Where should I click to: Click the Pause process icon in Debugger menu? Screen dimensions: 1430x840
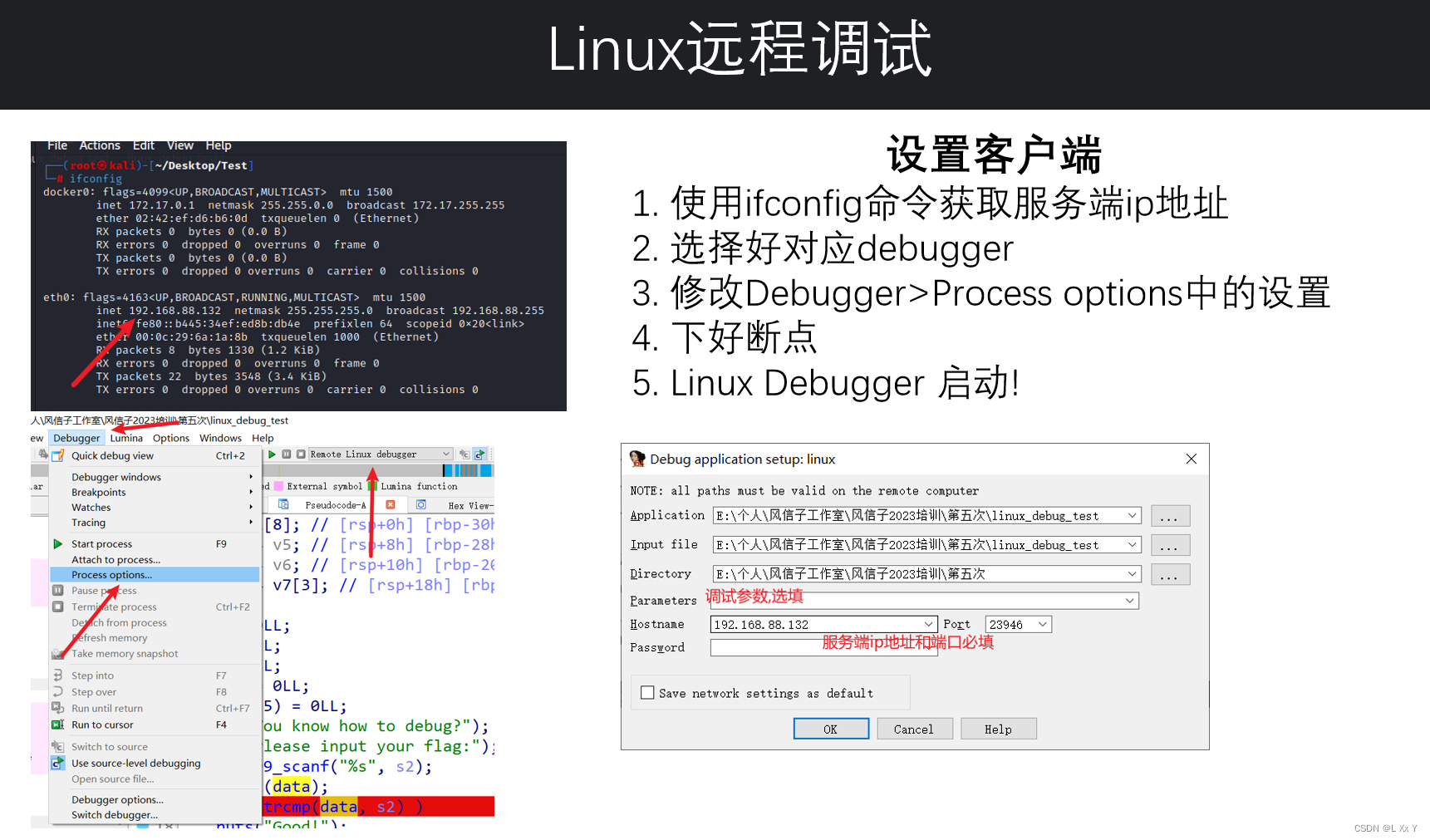[58, 590]
